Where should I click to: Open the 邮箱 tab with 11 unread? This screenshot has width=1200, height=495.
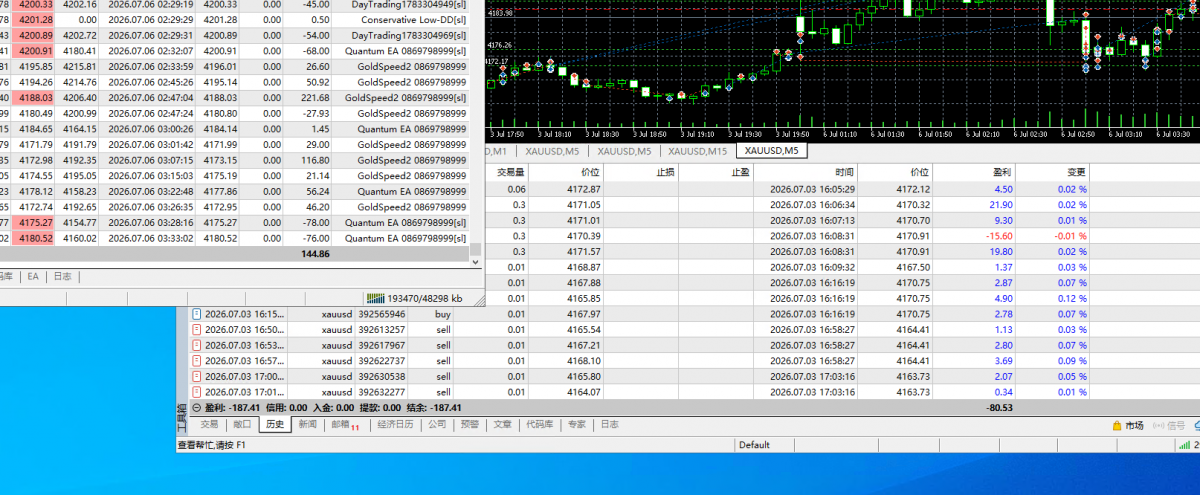[344, 424]
